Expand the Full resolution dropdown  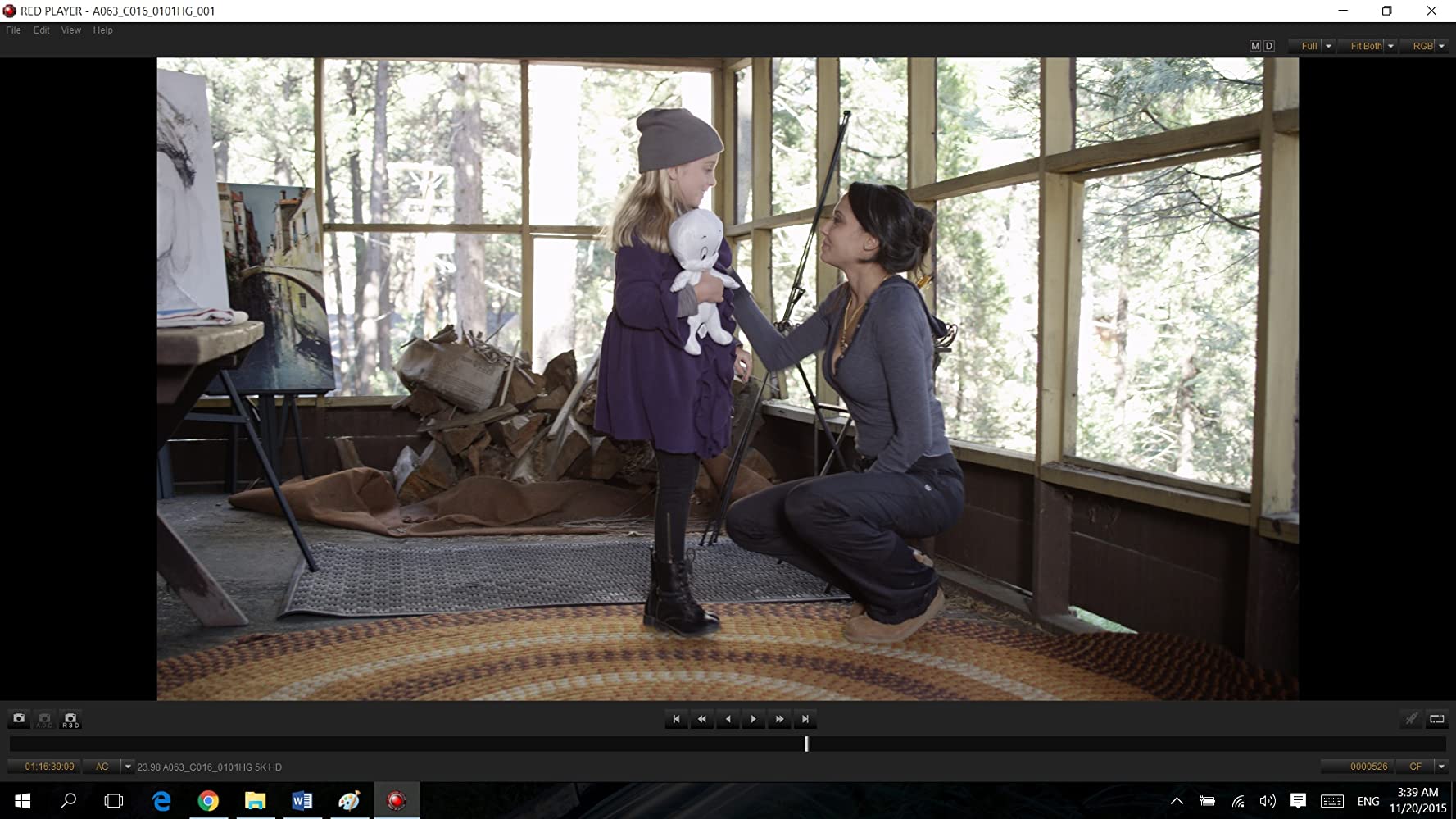coord(1328,46)
